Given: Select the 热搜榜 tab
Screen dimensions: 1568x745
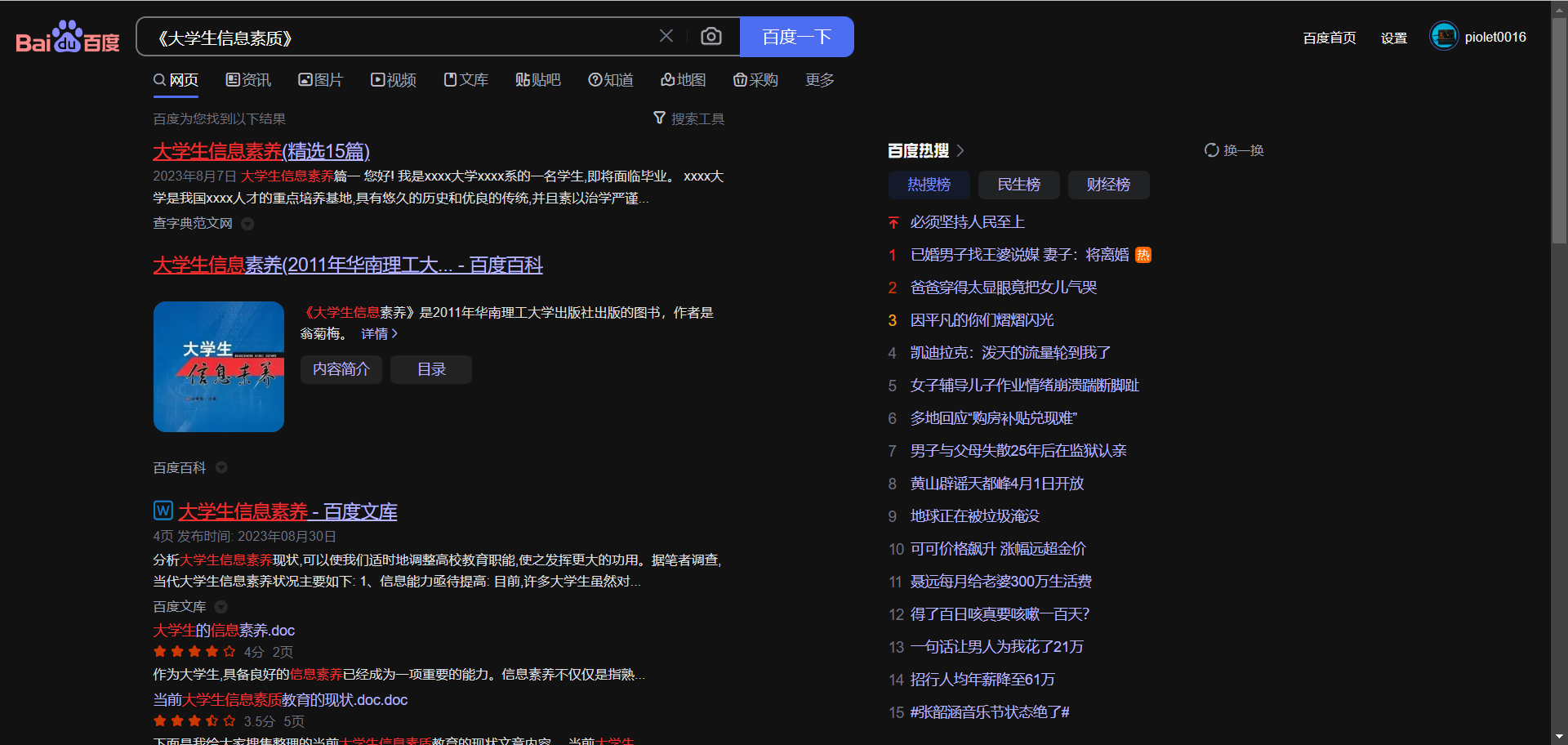Looking at the screenshot, I should [929, 185].
